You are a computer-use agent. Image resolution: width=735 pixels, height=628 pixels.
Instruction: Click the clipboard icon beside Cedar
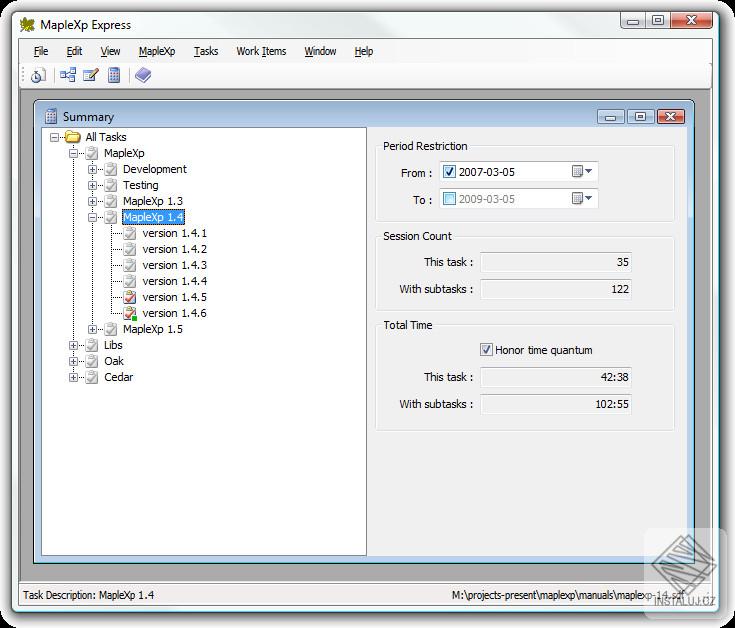(x=92, y=377)
